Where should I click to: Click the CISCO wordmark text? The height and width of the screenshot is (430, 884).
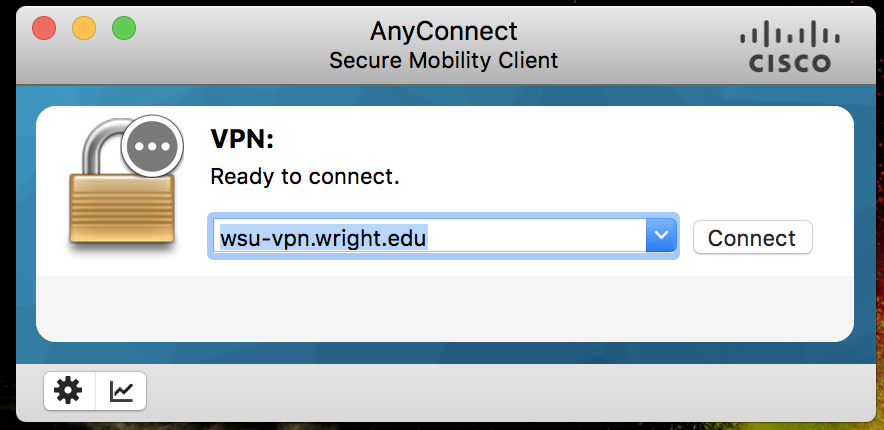pyautogui.click(x=790, y=64)
